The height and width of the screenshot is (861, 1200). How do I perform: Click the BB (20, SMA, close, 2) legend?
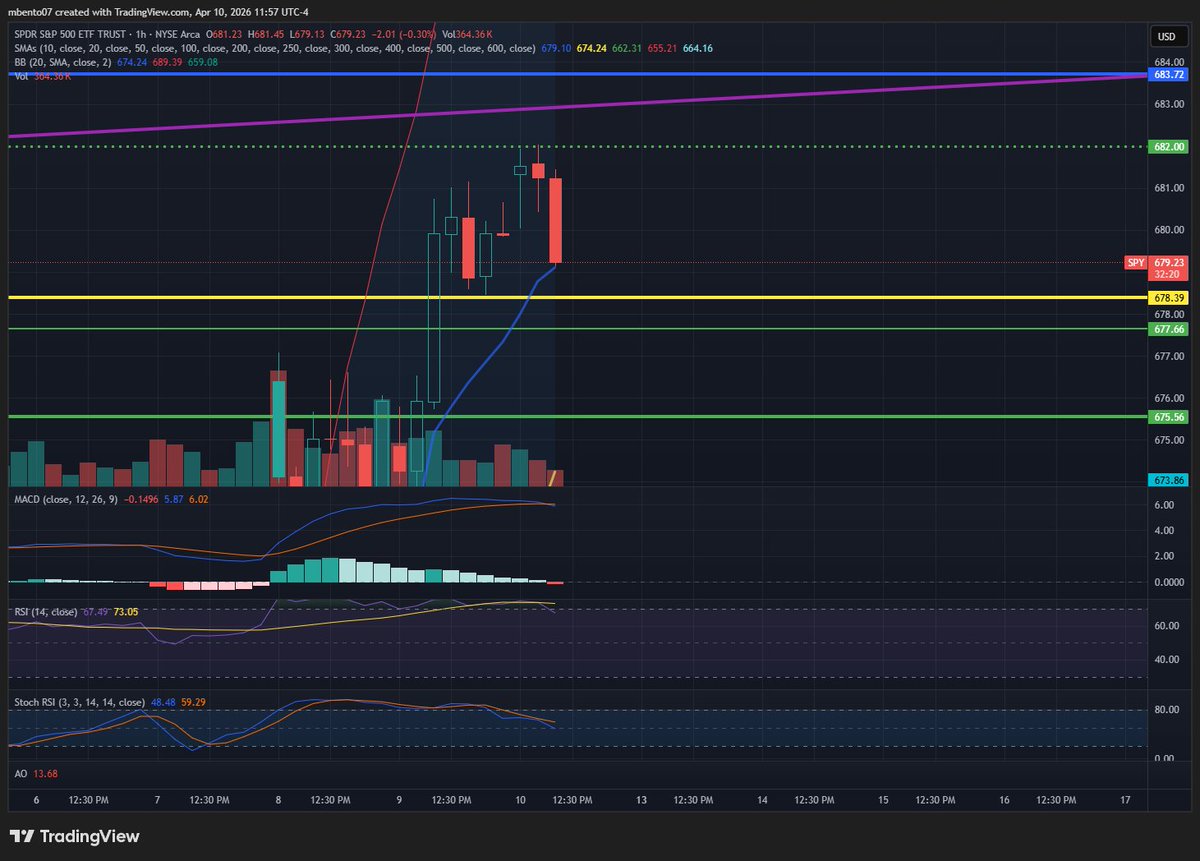click(64, 61)
